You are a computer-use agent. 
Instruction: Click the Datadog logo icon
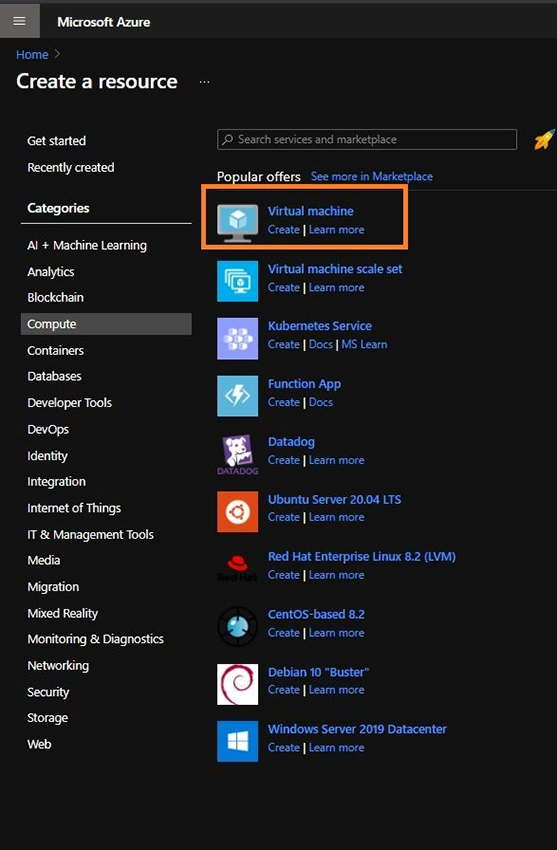coord(237,454)
